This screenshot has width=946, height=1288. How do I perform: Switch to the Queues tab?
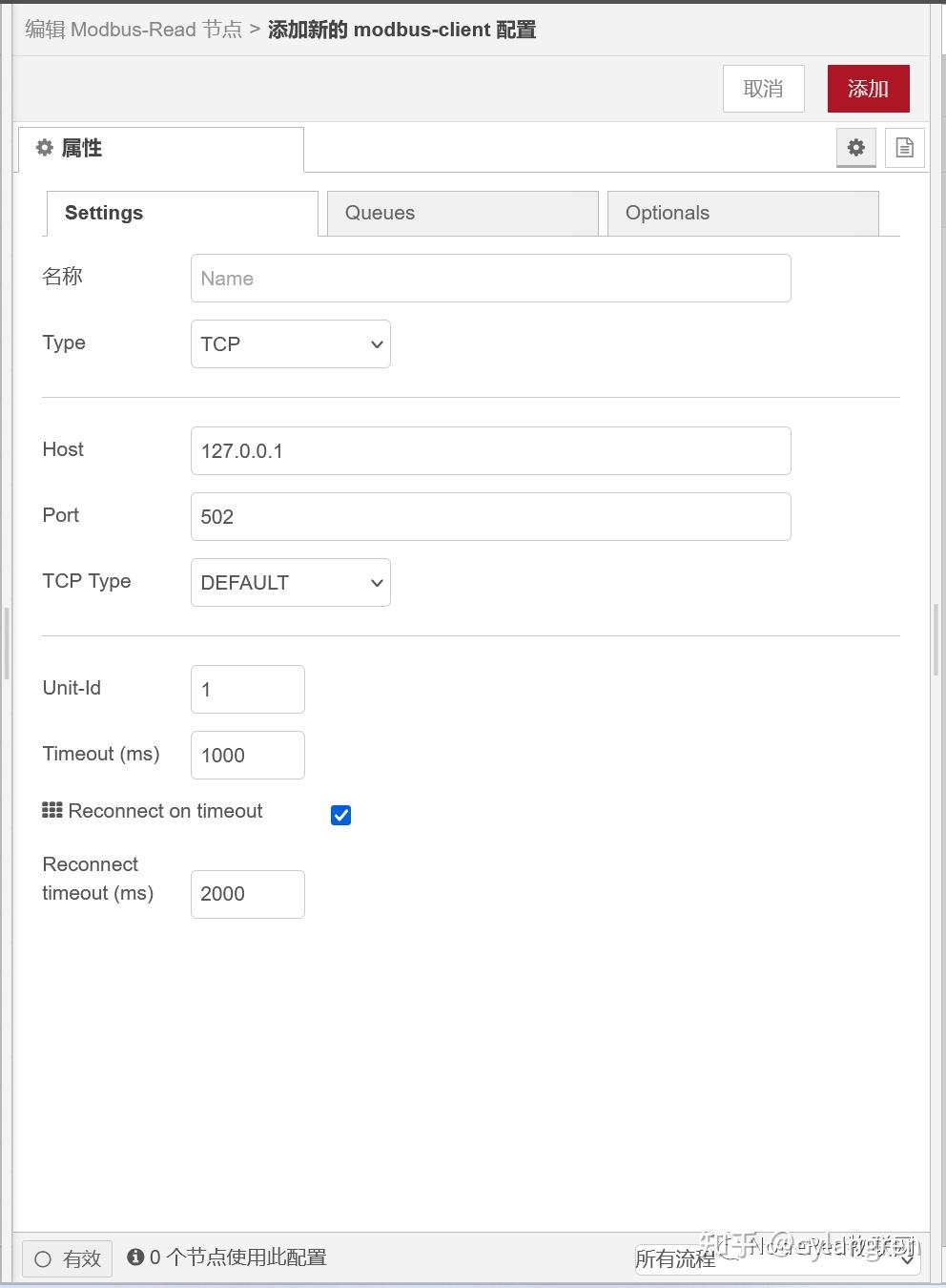pos(462,213)
